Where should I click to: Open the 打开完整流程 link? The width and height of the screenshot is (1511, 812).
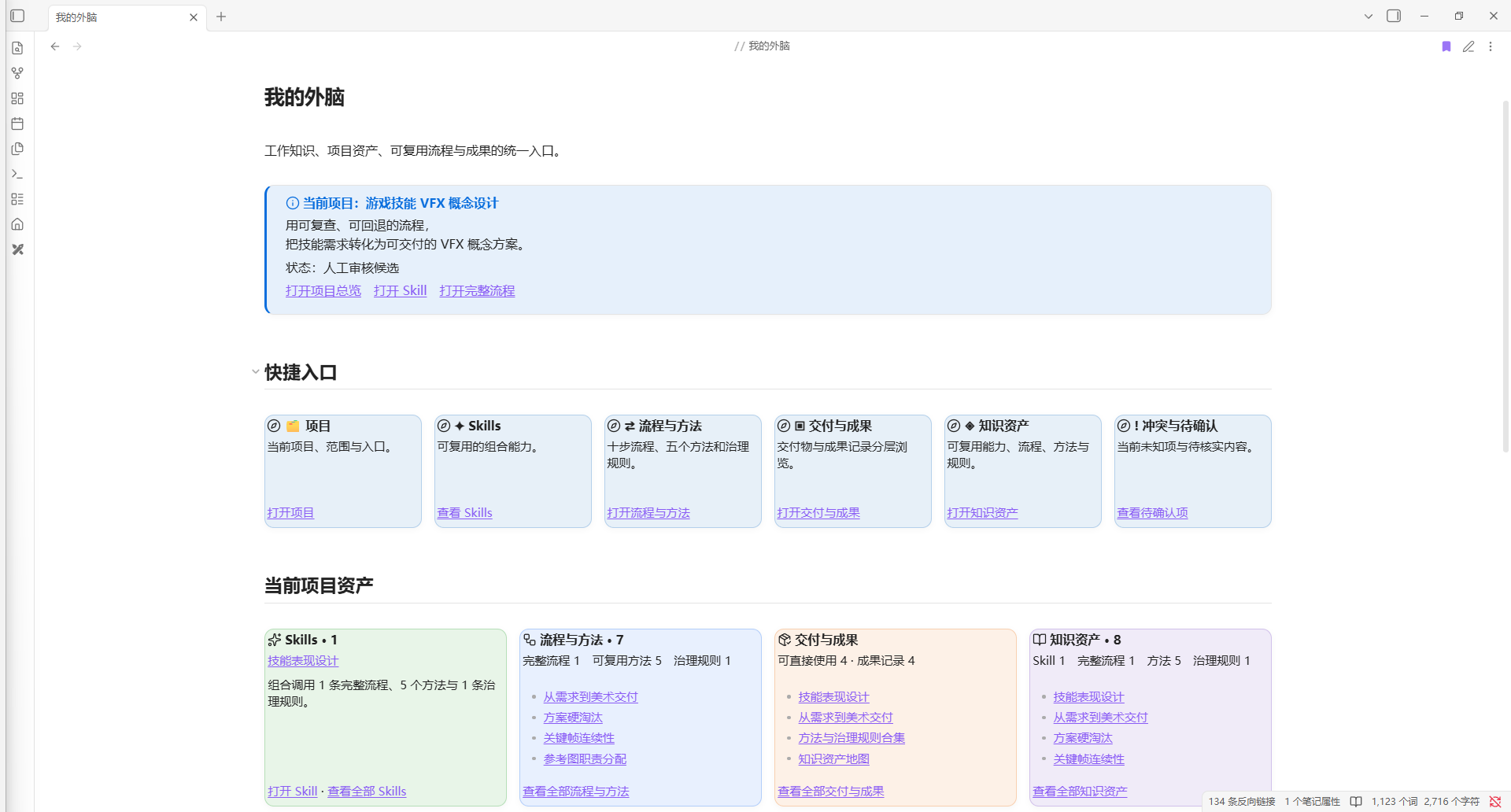tap(477, 291)
